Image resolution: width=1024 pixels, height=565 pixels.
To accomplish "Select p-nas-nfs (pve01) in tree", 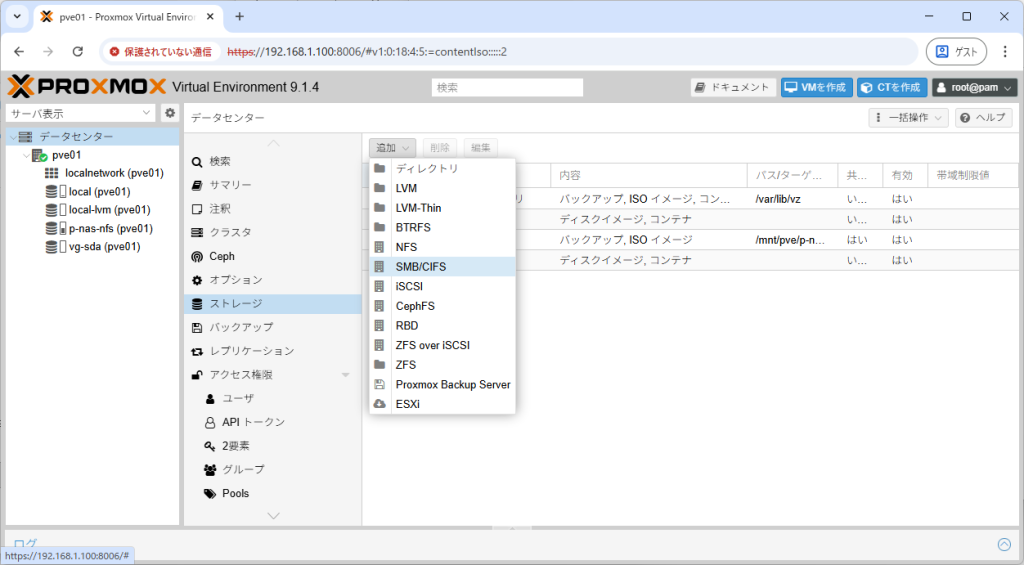I will [x=111, y=229].
